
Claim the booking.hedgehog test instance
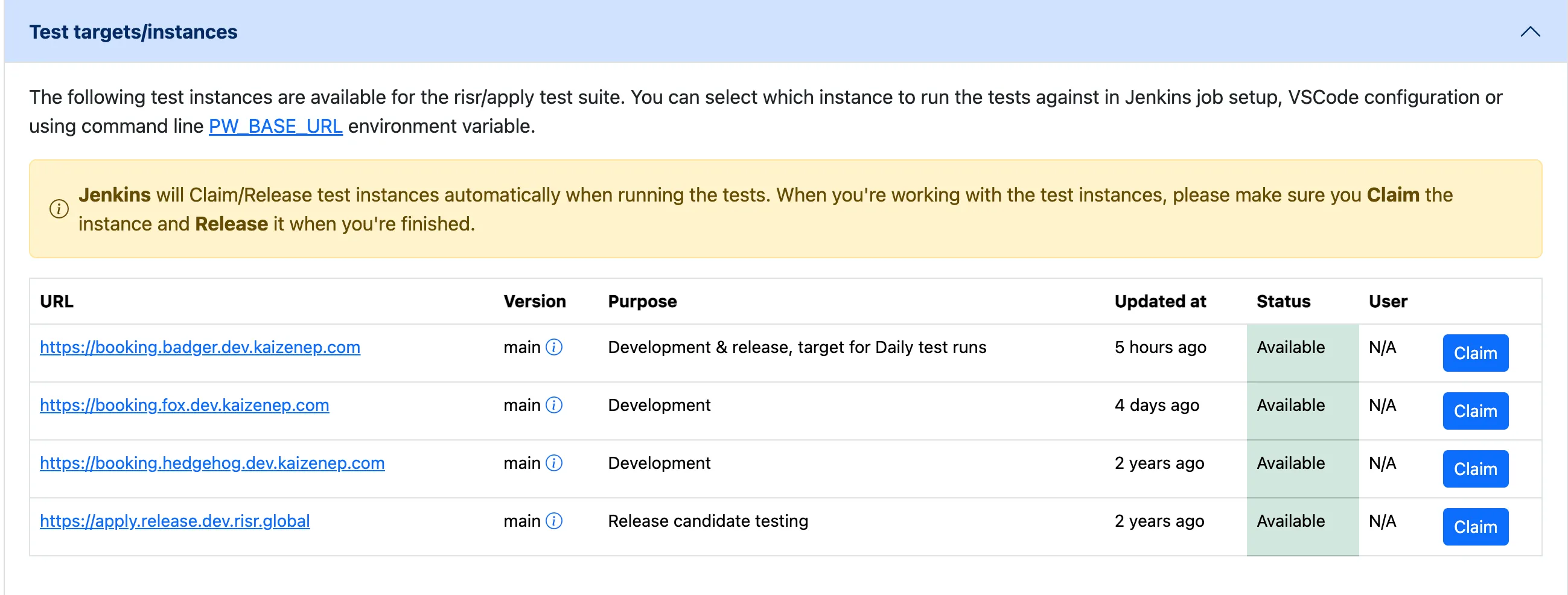coord(1475,468)
